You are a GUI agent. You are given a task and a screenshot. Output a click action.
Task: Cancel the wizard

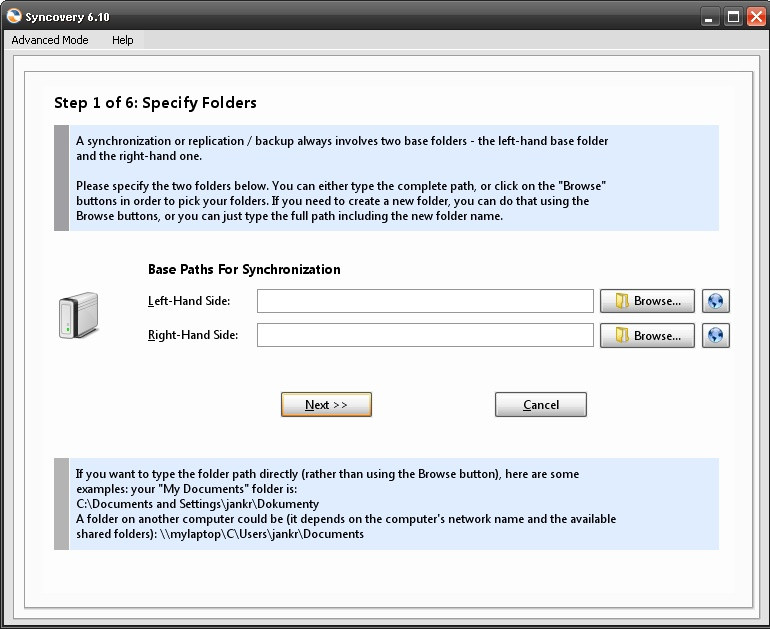(x=541, y=405)
